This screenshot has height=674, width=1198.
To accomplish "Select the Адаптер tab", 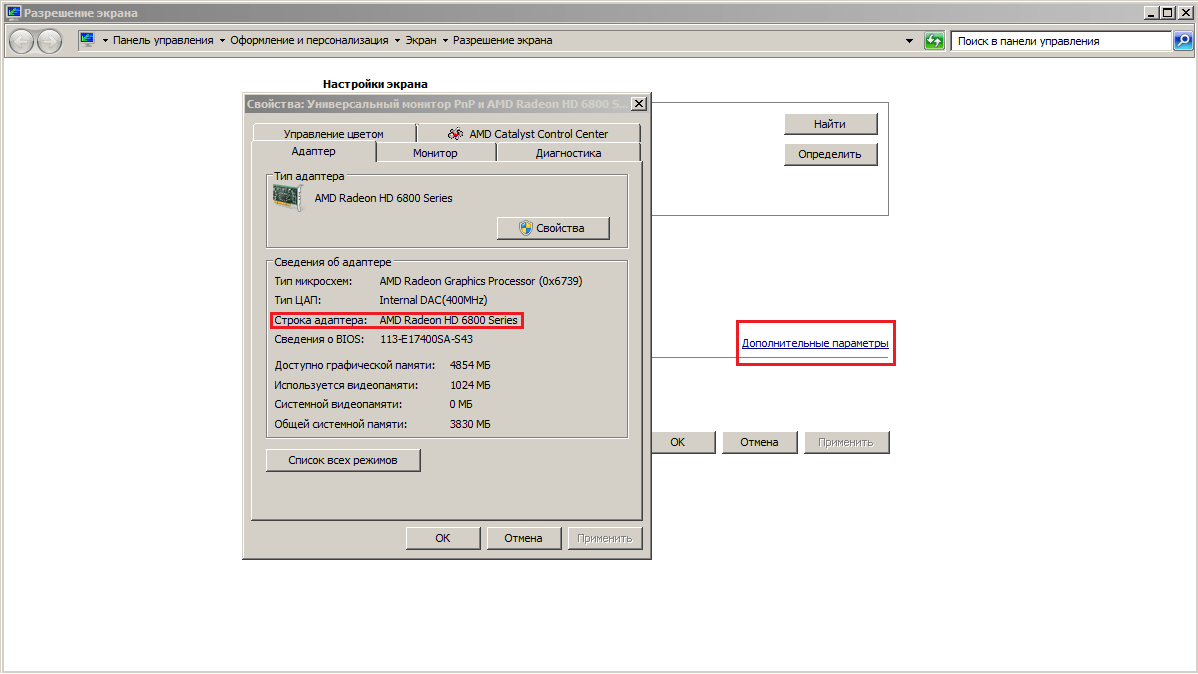I will pyautogui.click(x=313, y=151).
